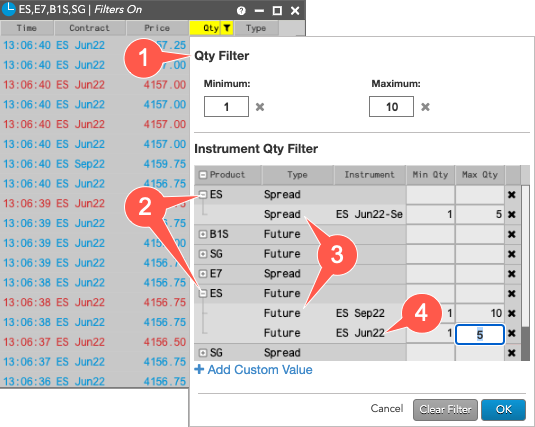
Task: Click the instrument table vertical scrollbar
Action: click(525, 273)
